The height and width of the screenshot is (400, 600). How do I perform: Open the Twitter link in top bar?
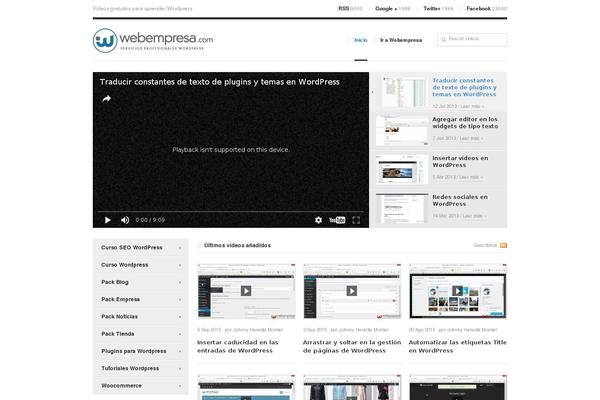438,8
